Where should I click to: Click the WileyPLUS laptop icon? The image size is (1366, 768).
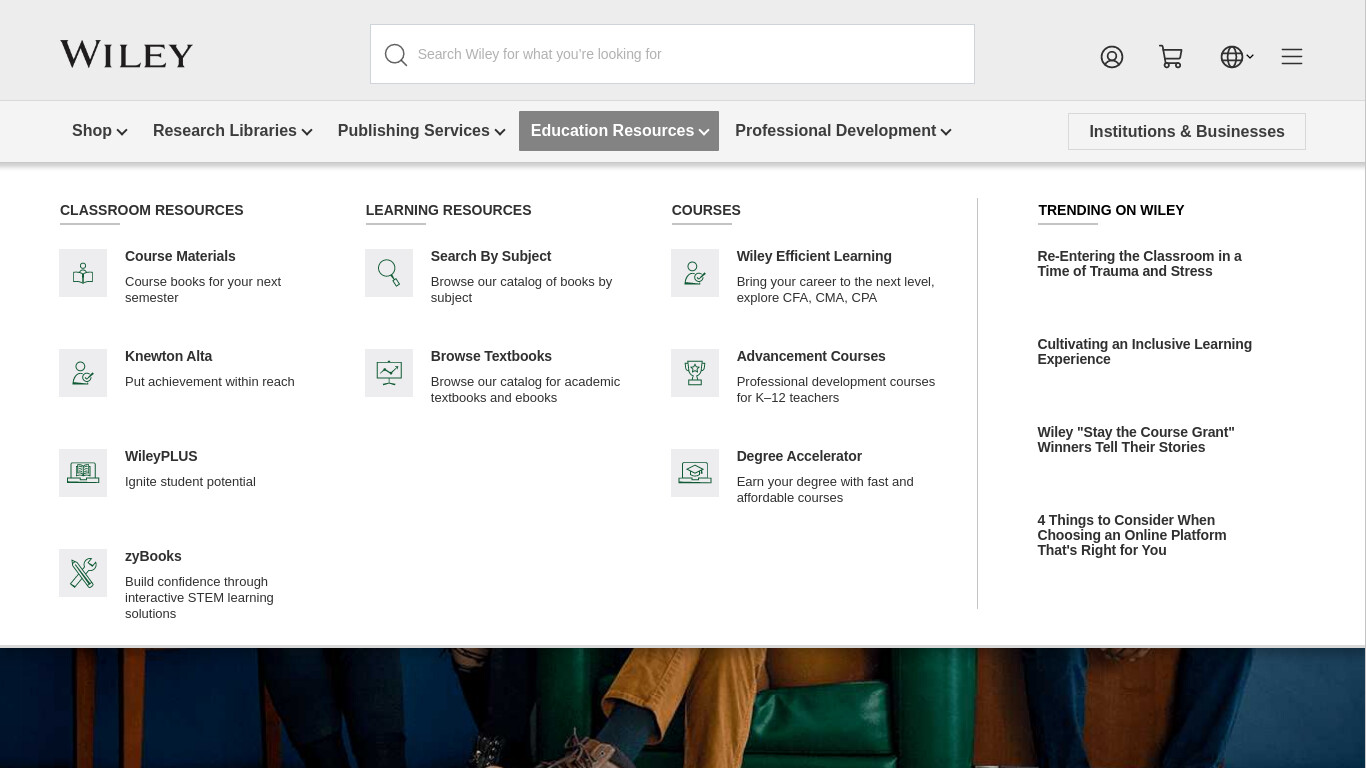tap(83, 473)
